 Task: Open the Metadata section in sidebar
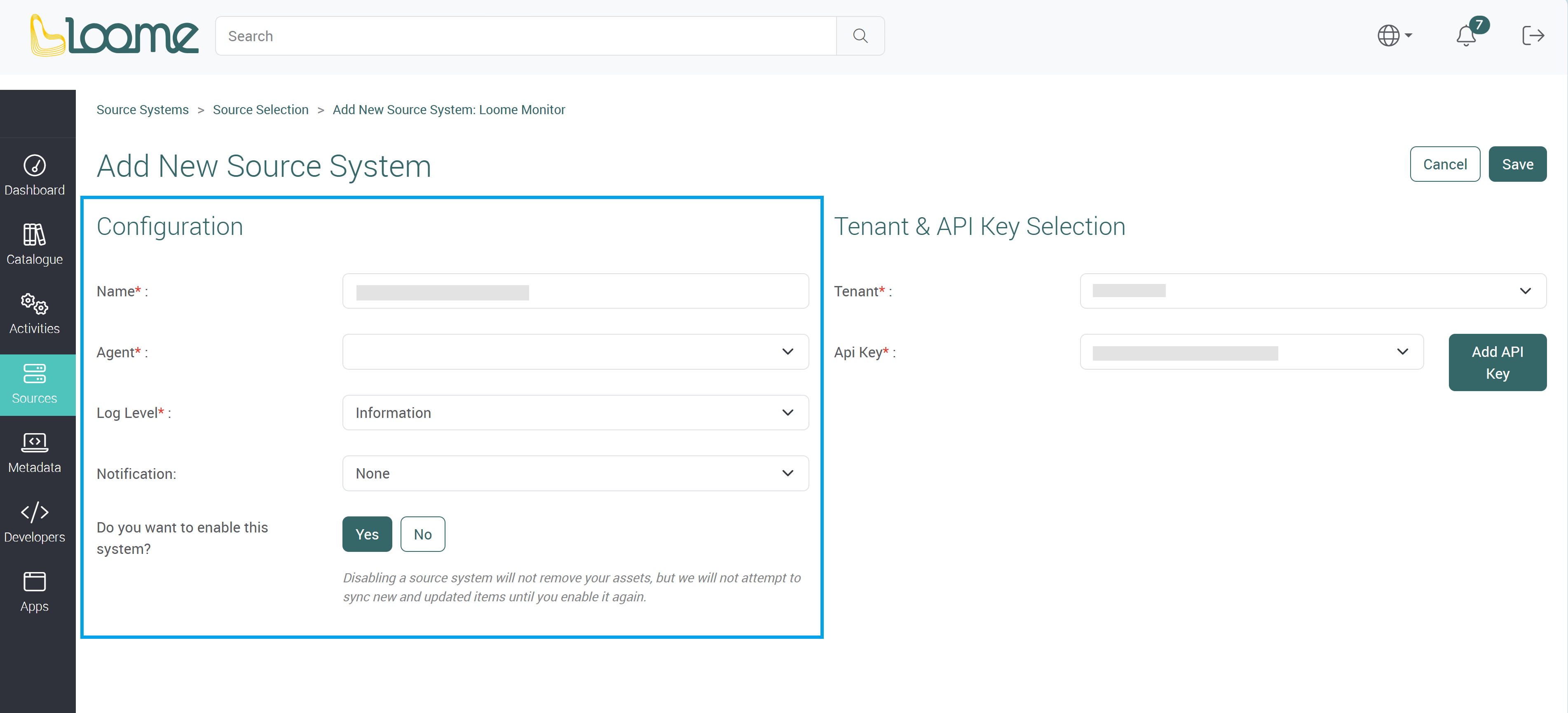pos(35,453)
